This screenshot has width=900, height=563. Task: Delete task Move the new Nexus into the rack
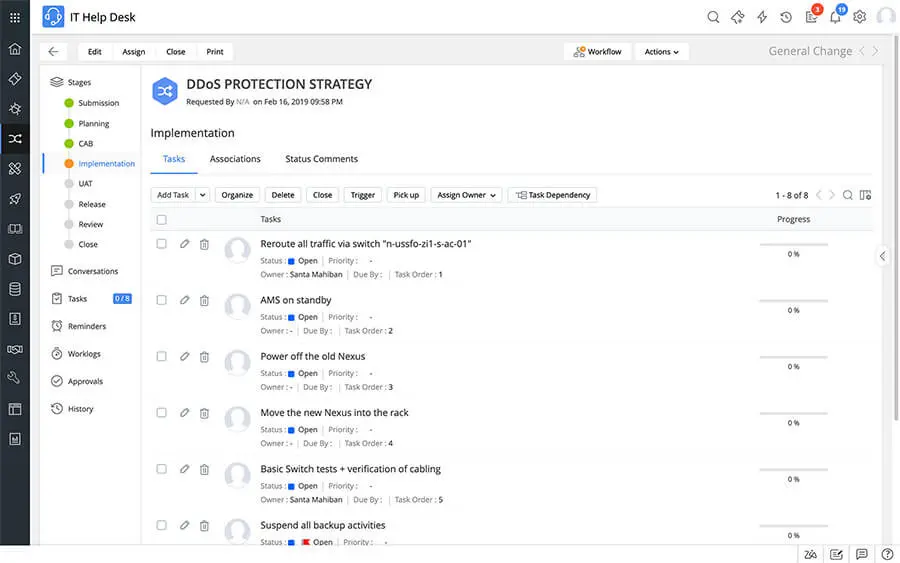coord(204,413)
